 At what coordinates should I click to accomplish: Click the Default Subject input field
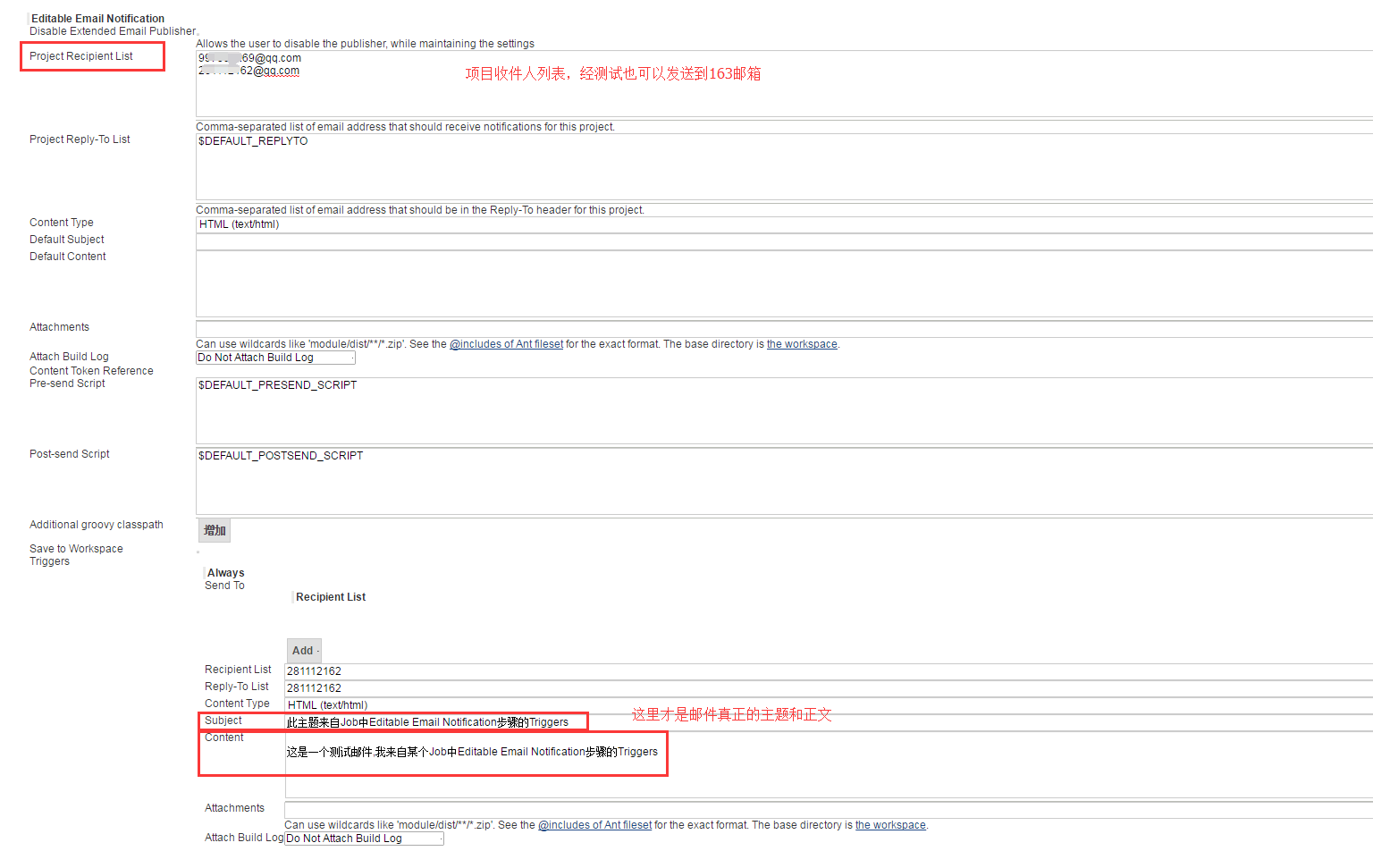783,242
